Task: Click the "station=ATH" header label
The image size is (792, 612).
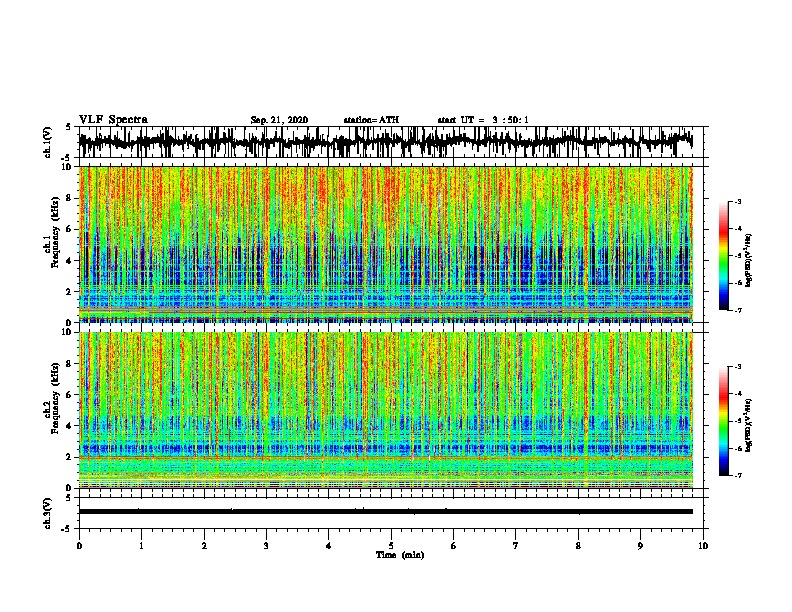Action: [371, 120]
